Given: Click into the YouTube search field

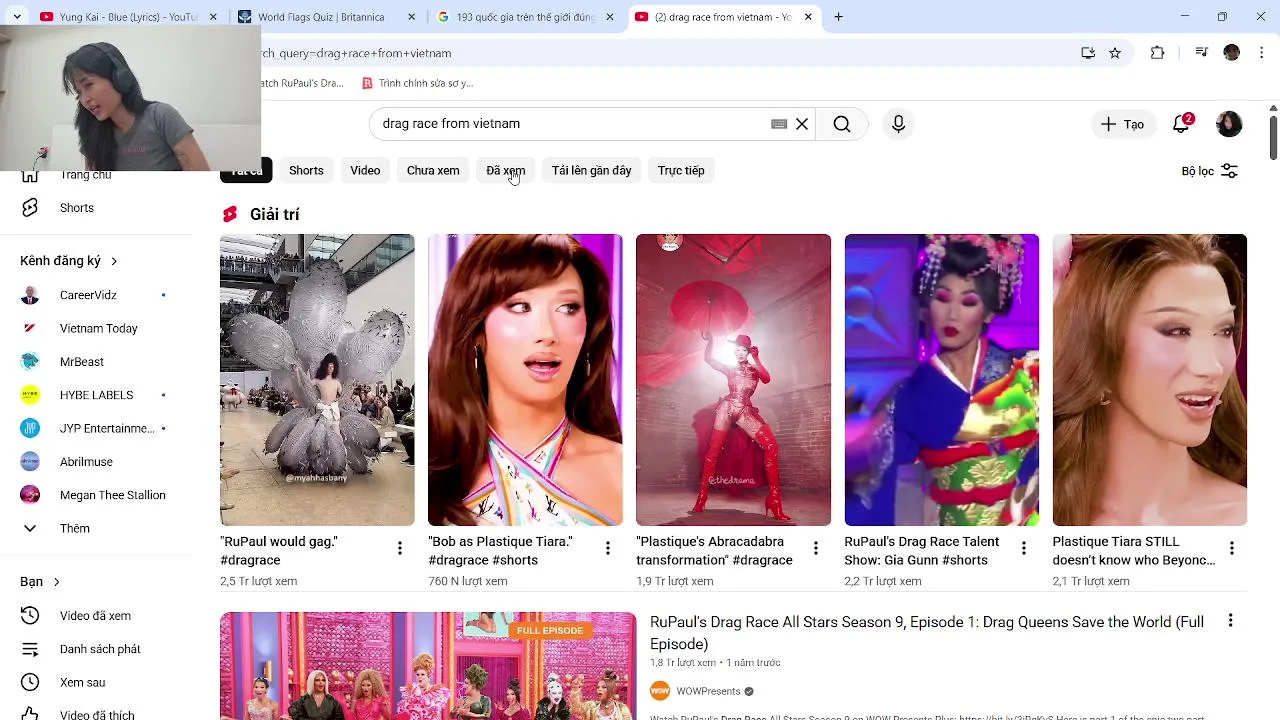Looking at the screenshot, I should click(570, 124).
